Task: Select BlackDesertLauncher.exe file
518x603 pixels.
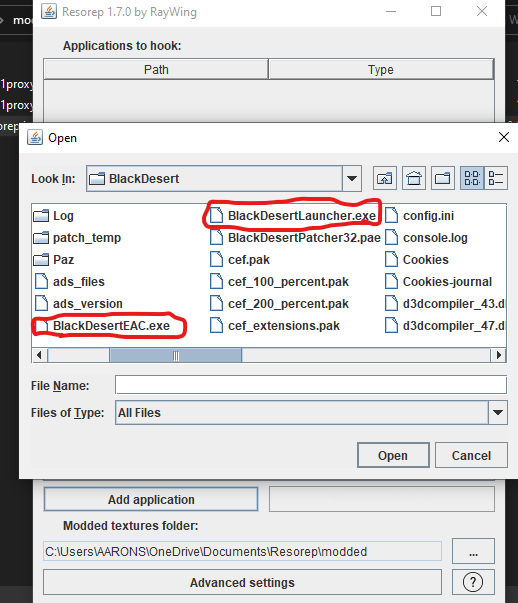Action: (x=293, y=216)
